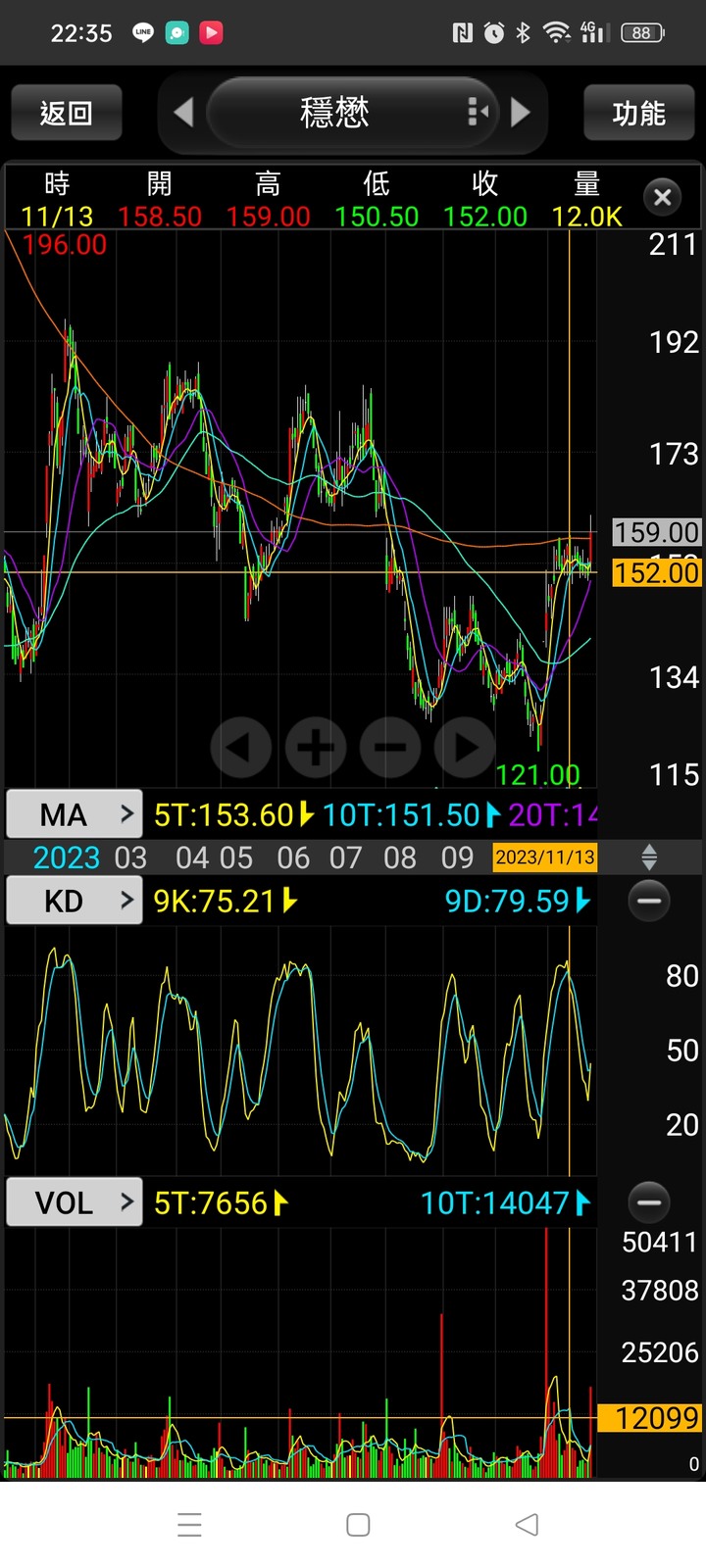Open the green chat app notification icon

coord(176,32)
